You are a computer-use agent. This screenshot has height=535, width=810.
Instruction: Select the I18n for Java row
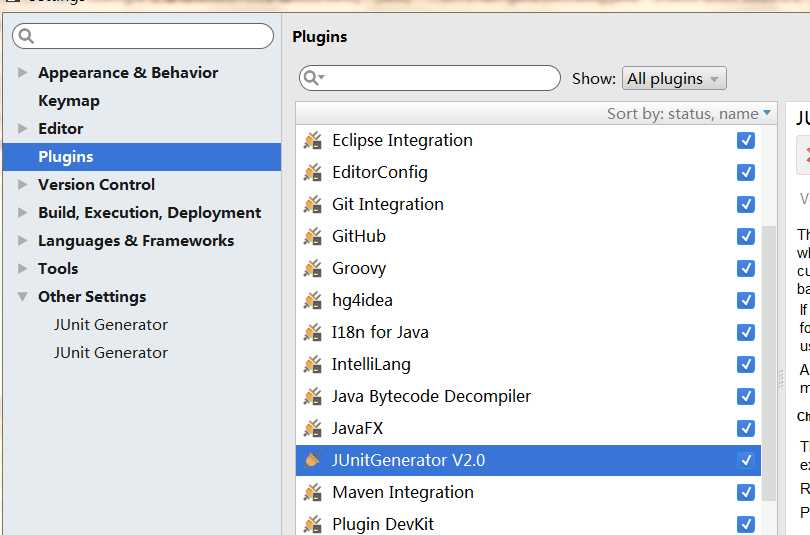click(x=528, y=333)
